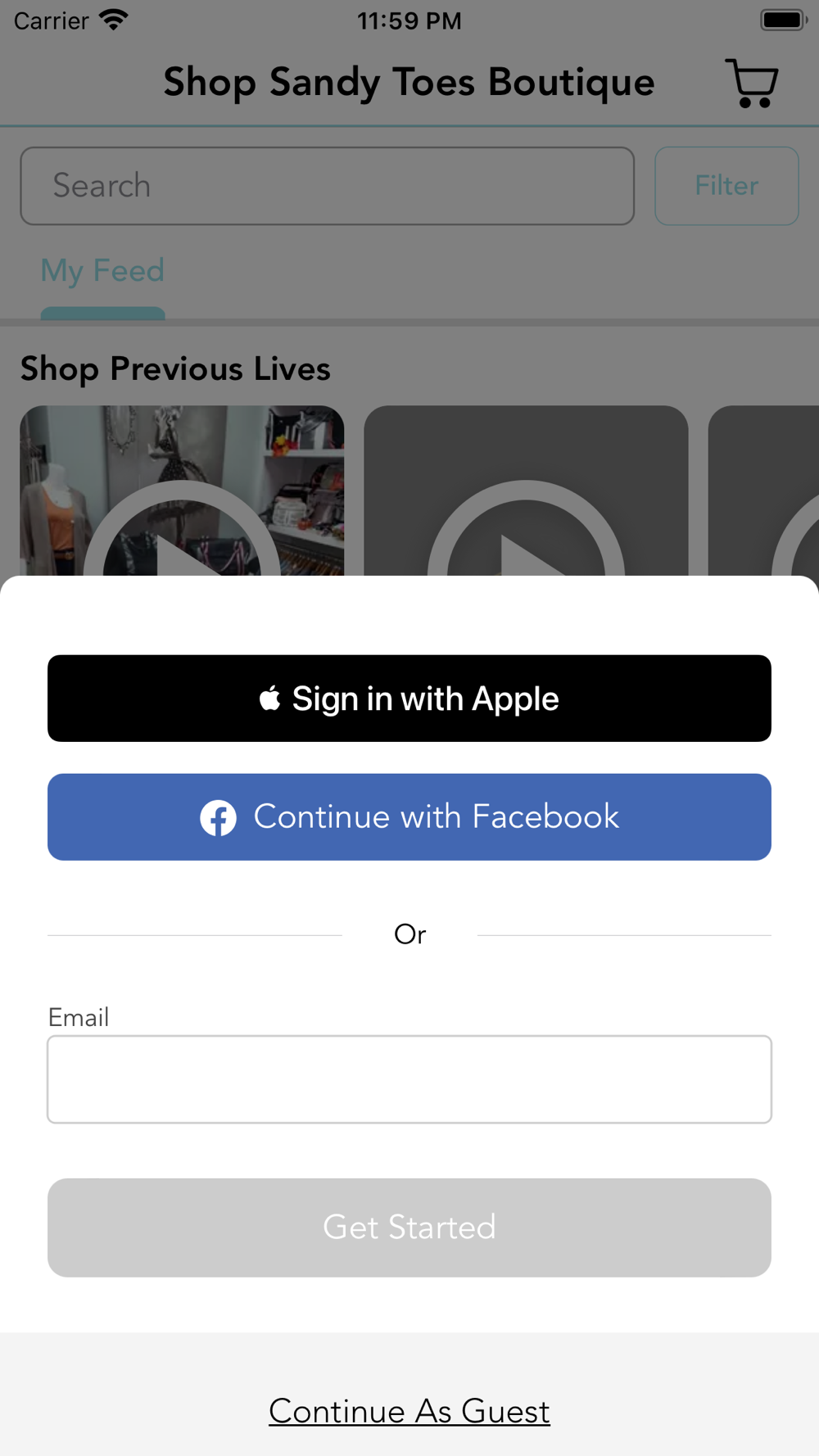Sign in with Apple
Image resolution: width=819 pixels, height=1456 pixels.
(x=409, y=699)
